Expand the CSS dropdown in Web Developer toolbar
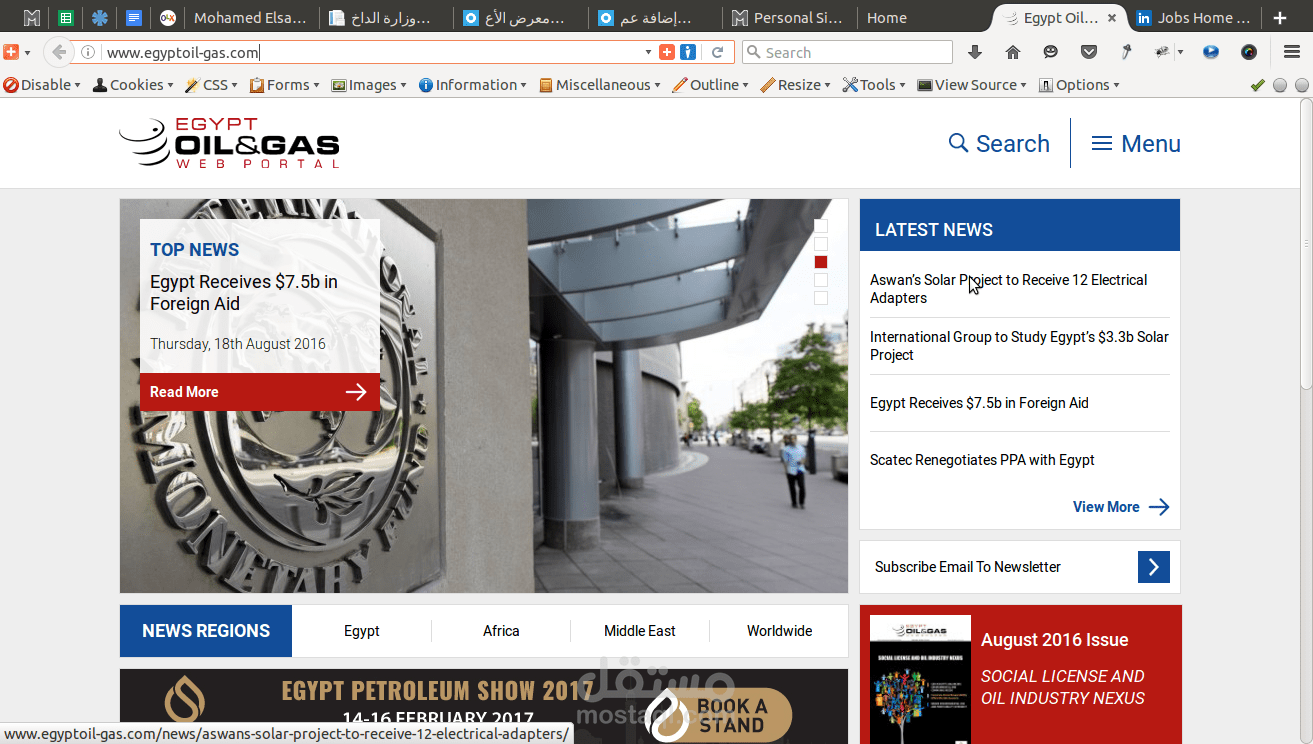 210,85
